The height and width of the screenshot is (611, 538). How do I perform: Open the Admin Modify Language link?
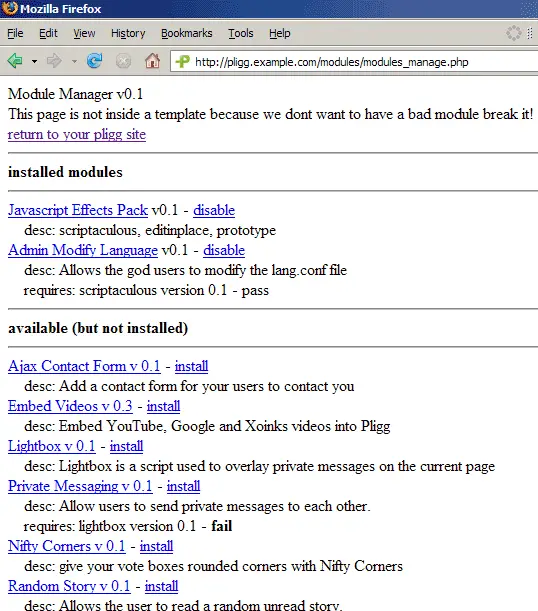click(x=83, y=250)
